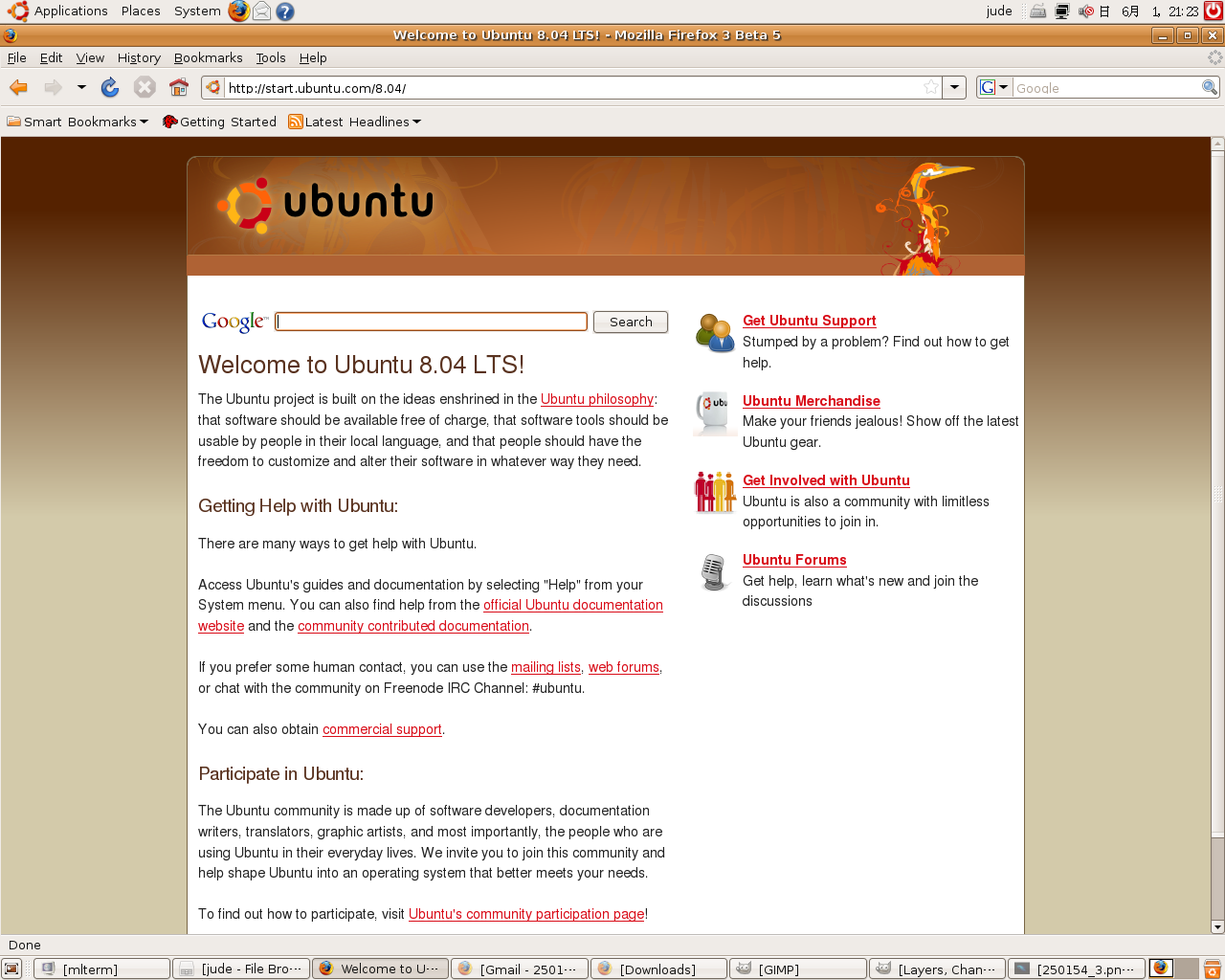
Task: Choose search engine from Google dropdown
Action: click(x=995, y=88)
